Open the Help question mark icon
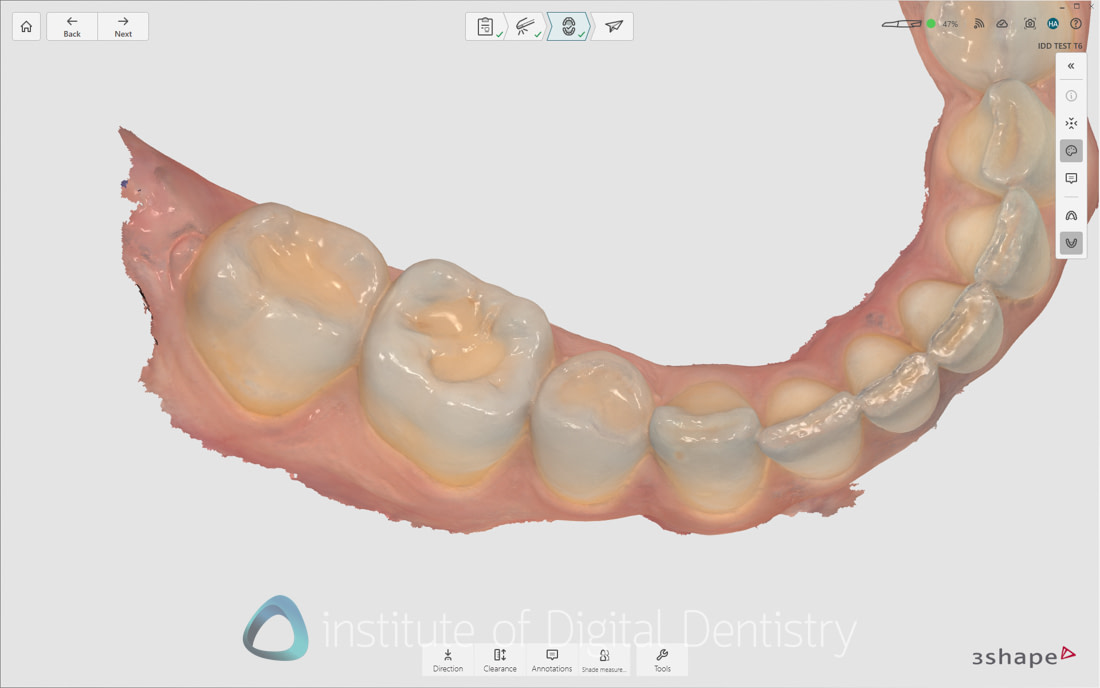This screenshot has height=688, width=1100. click(x=1077, y=23)
